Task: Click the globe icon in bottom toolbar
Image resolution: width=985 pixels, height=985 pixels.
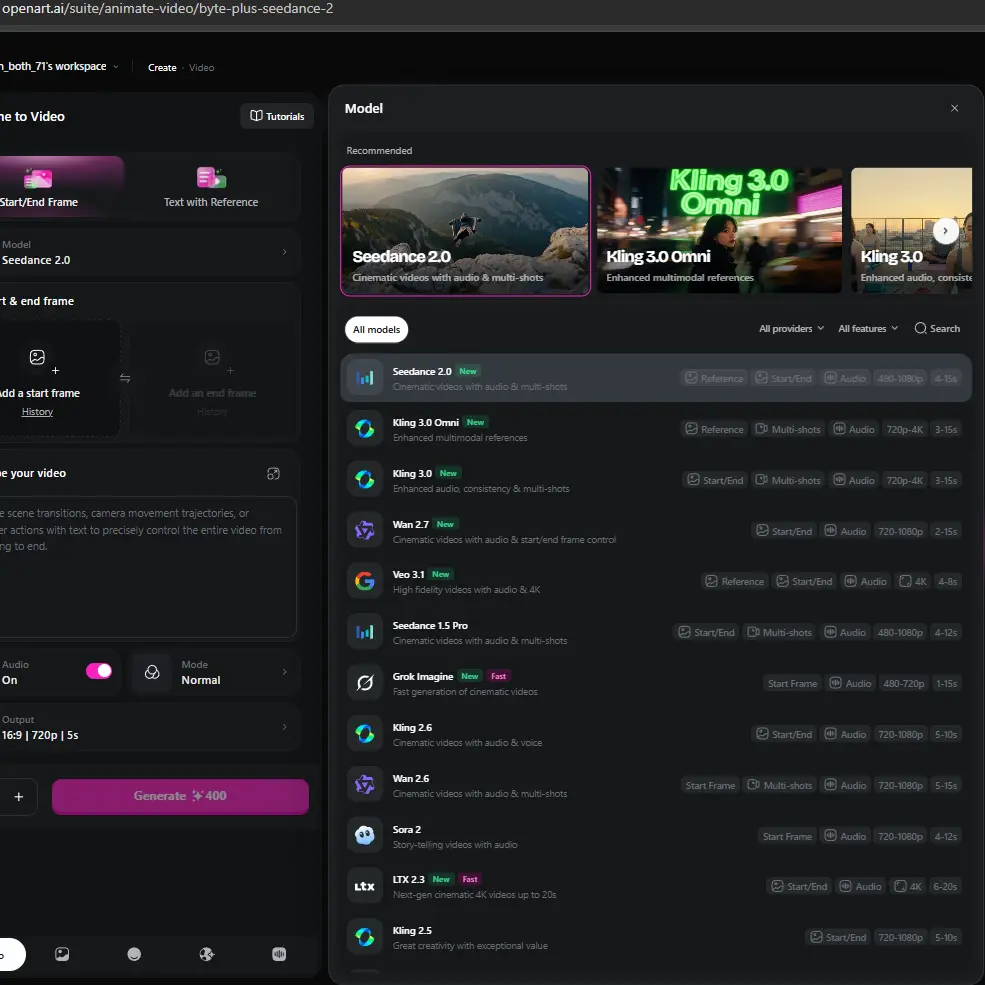Action: [207, 954]
